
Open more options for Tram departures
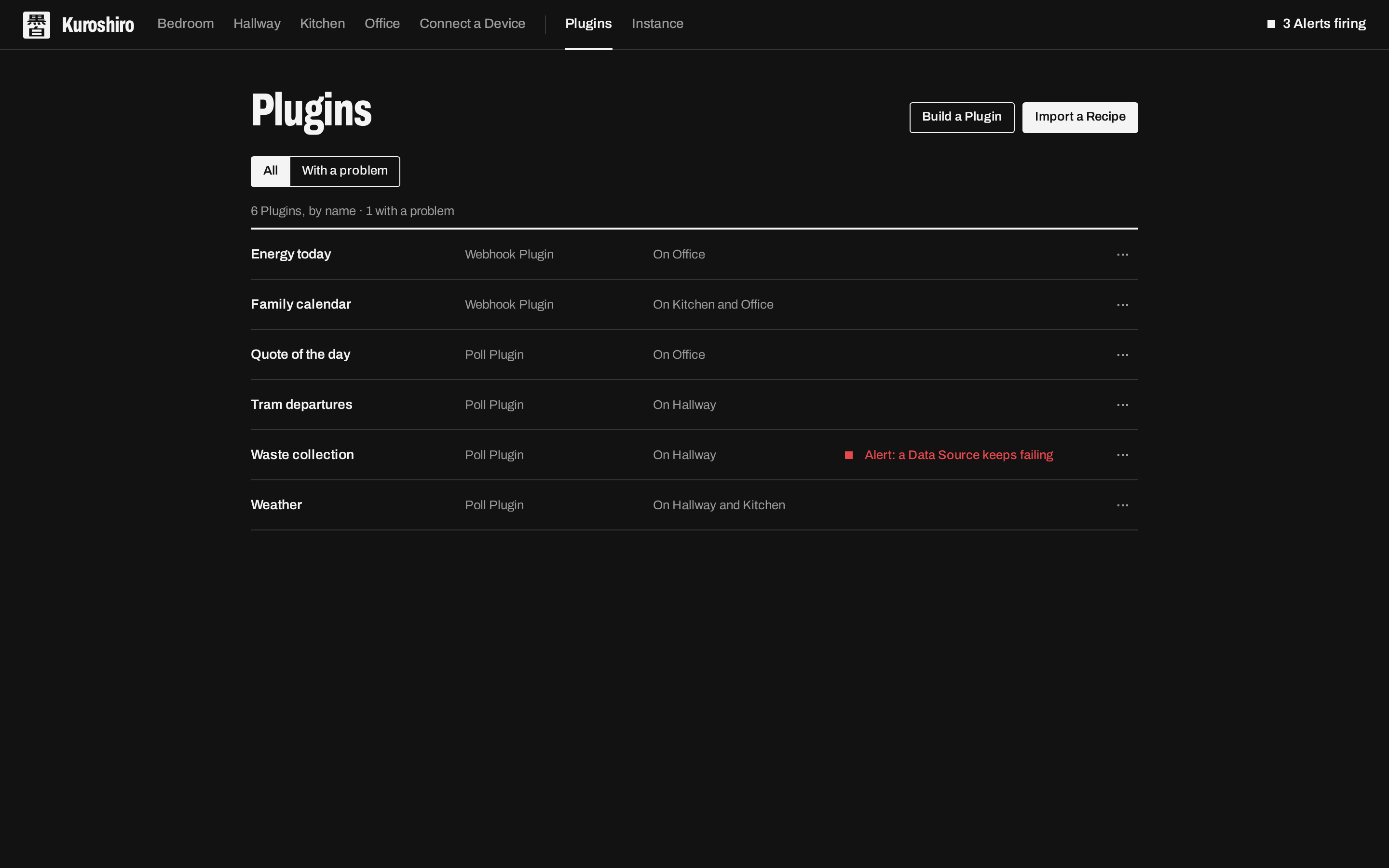pos(1122,405)
